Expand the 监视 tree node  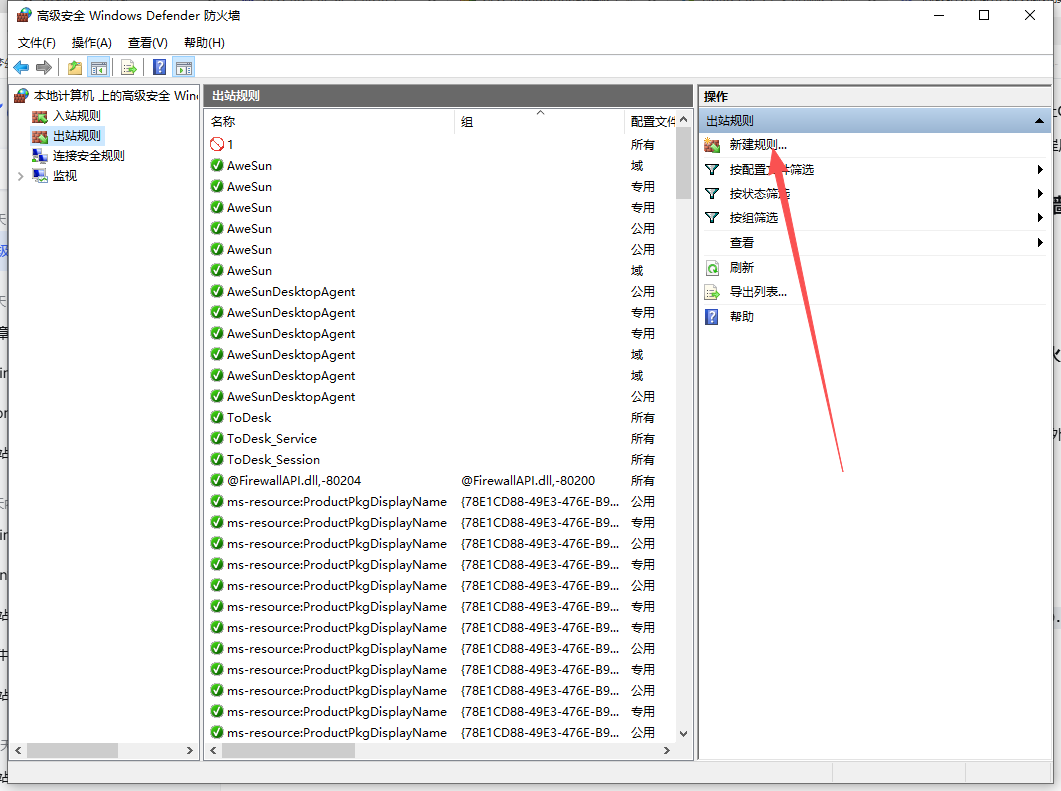click(x=21, y=176)
